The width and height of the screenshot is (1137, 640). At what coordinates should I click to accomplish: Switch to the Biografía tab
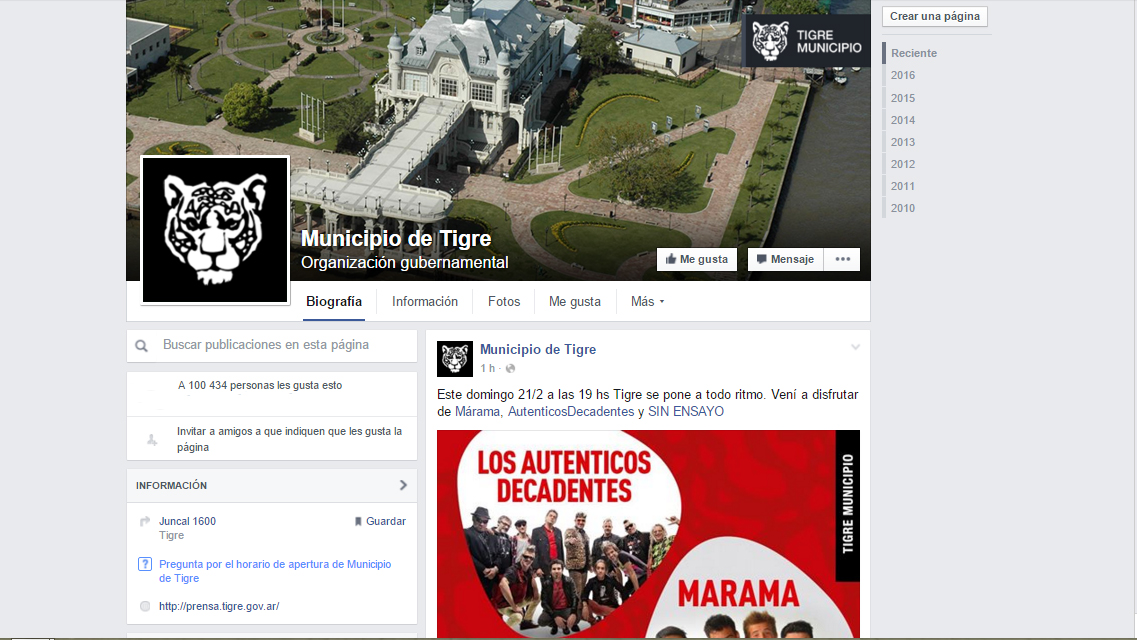pyautogui.click(x=334, y=302)
